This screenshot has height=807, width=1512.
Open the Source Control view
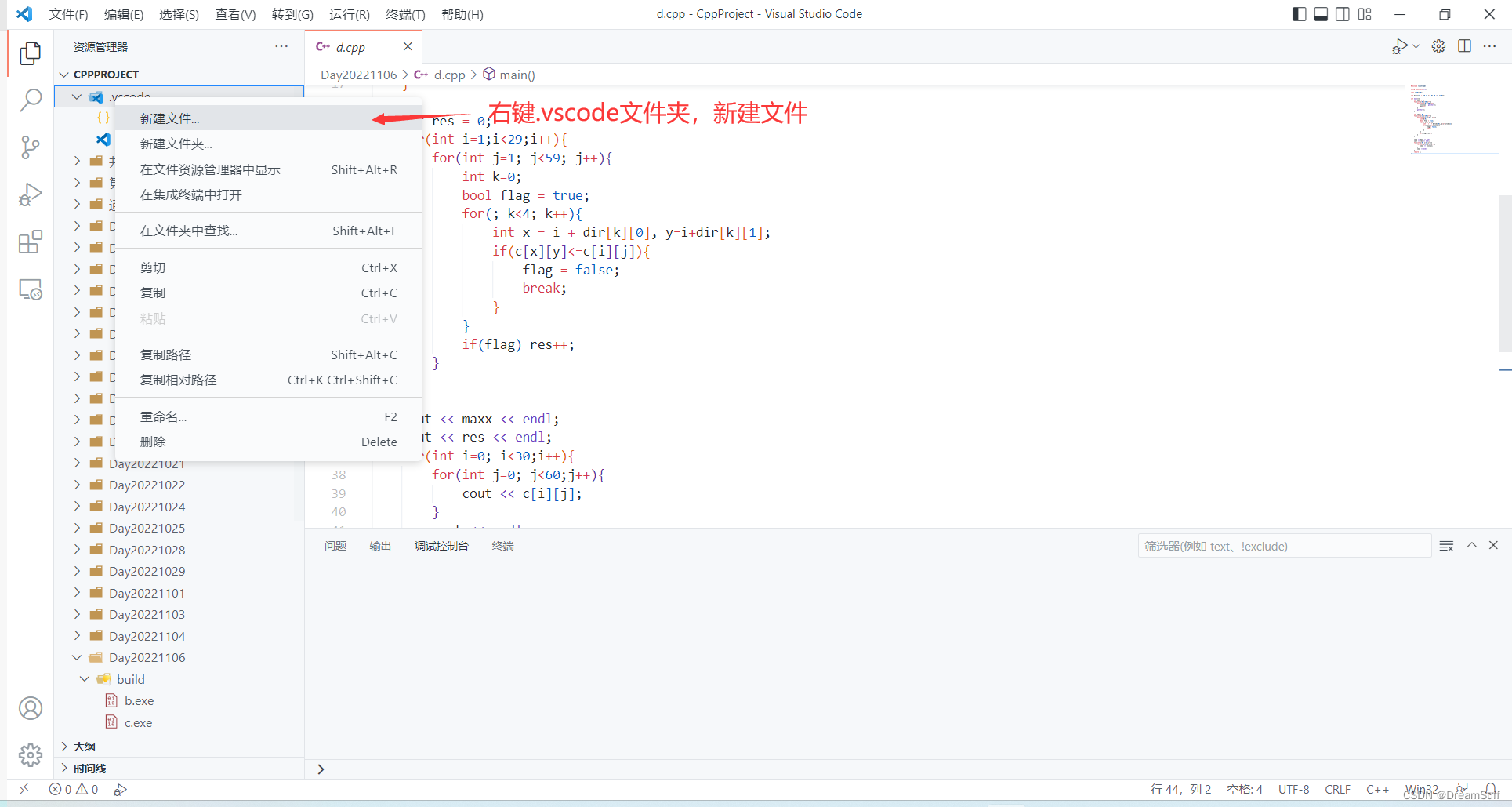point(30,147)
